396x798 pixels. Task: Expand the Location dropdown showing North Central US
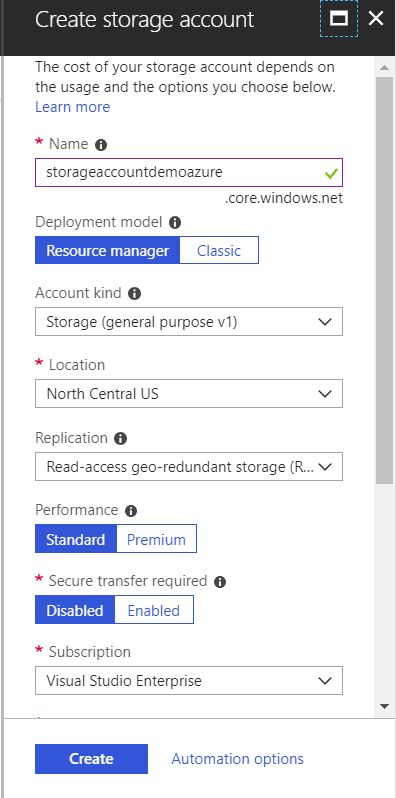189,393
